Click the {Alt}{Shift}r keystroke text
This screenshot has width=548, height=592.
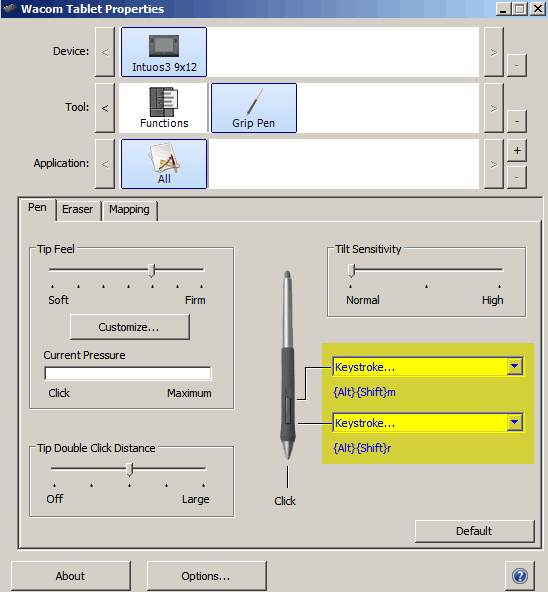(362, 448)
